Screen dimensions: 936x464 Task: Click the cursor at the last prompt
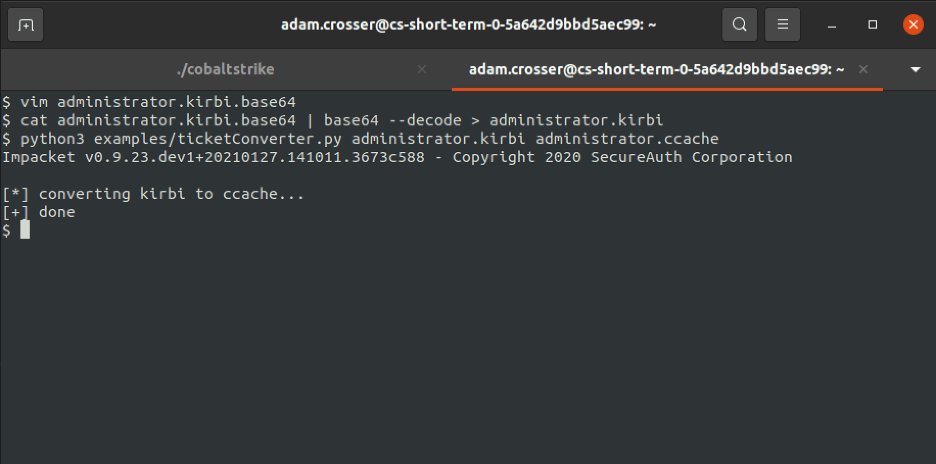pos(24,230)
